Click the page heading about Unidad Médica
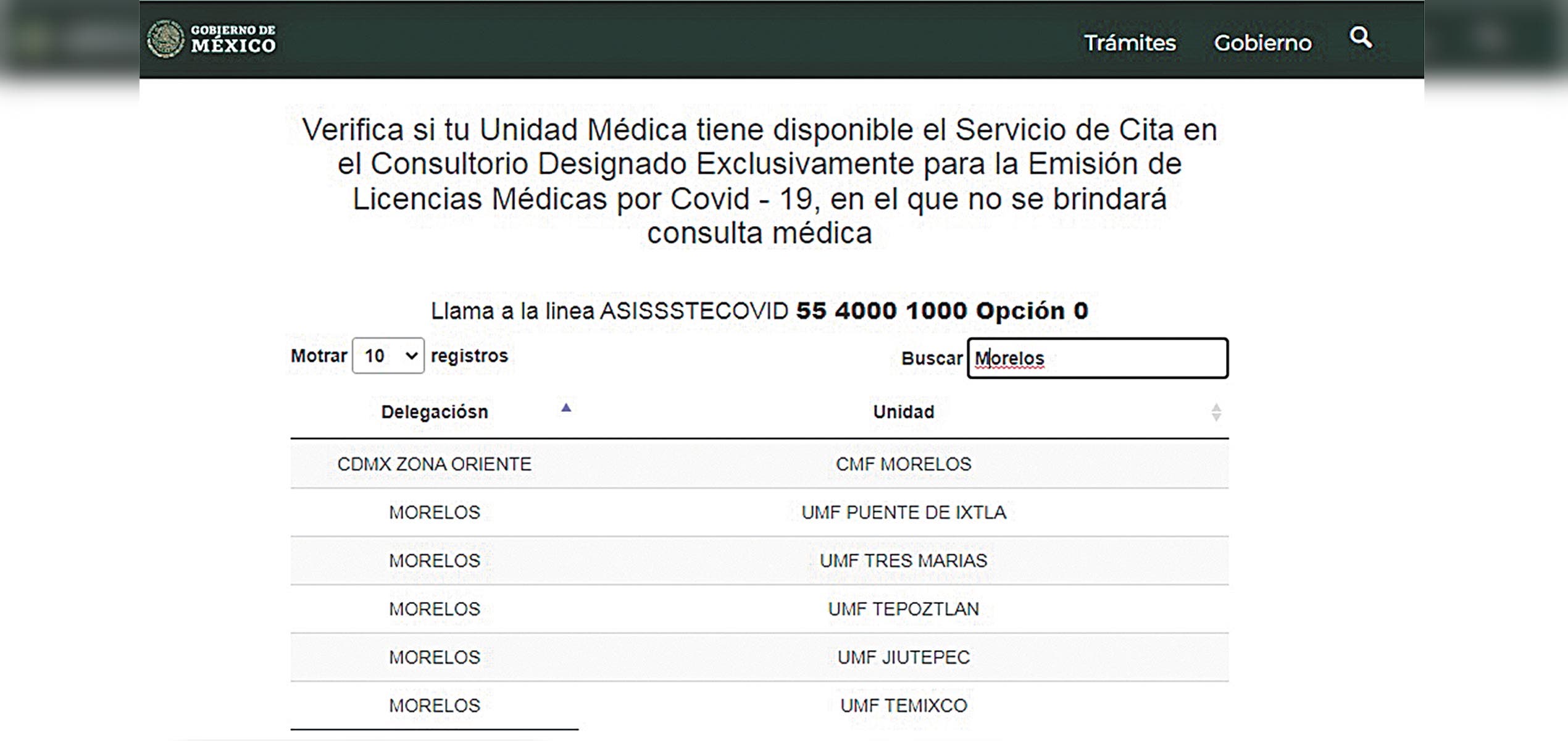The width and height of the screenshot is (1568, 741). click(x=759, y=181)
